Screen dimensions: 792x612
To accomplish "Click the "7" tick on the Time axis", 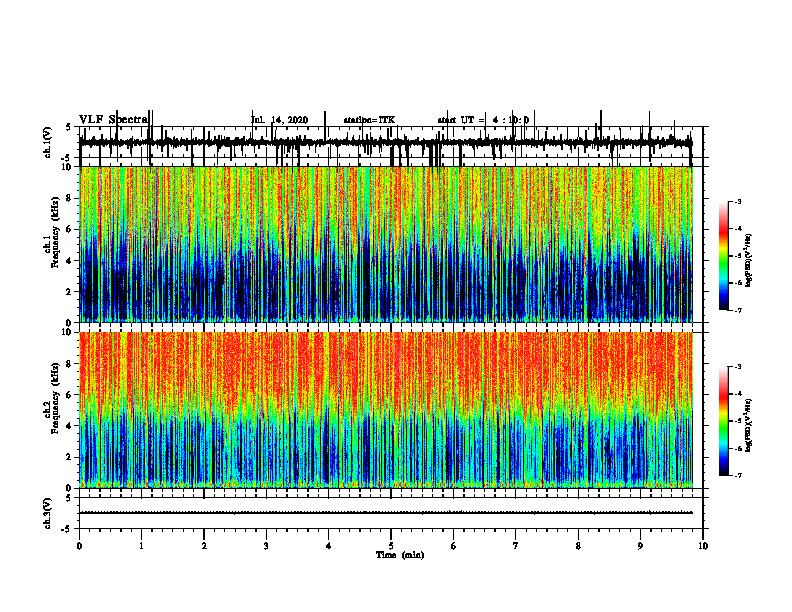I will point(516,546).
